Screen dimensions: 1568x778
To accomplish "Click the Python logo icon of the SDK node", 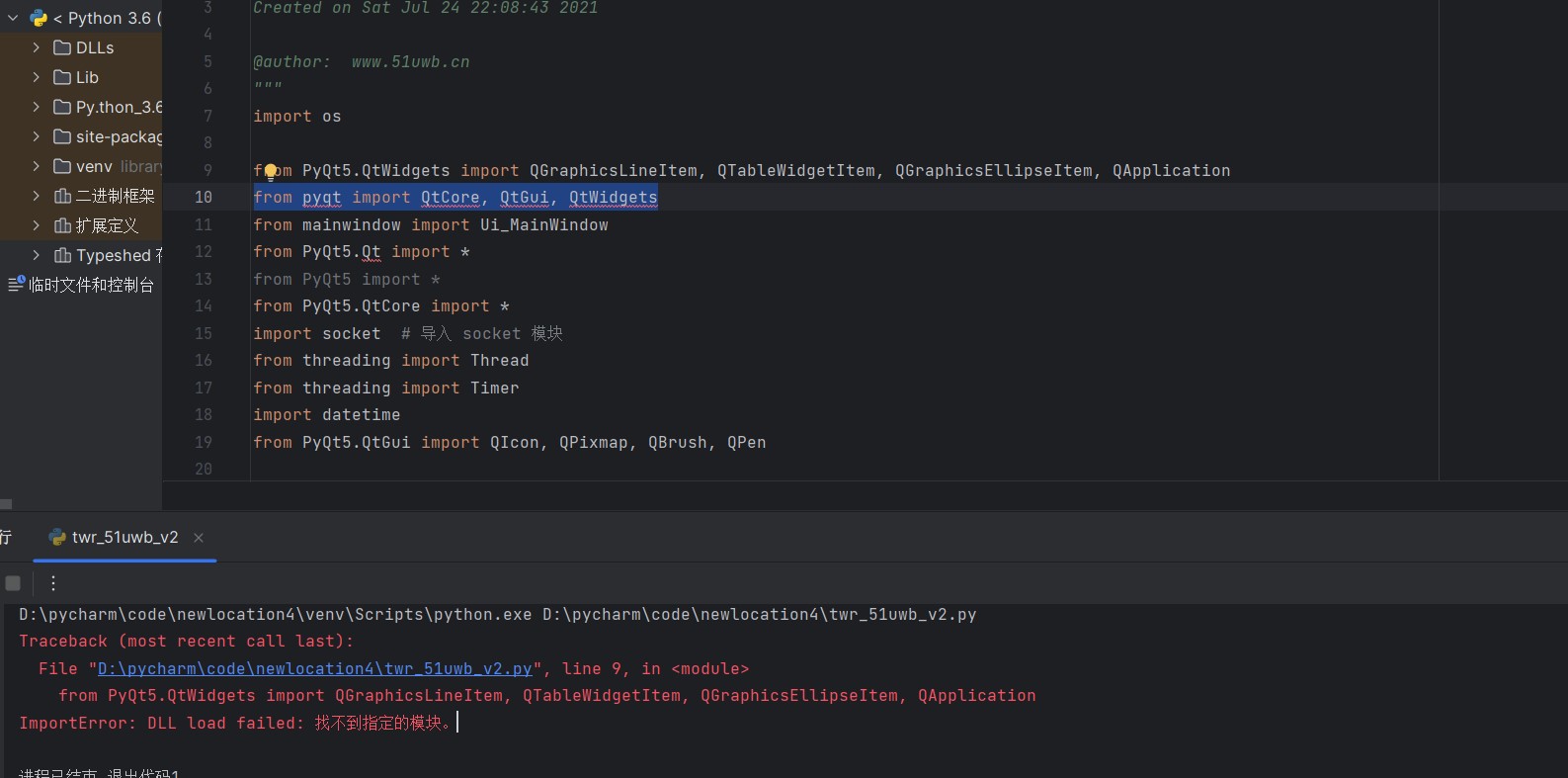I will [39, 18].
